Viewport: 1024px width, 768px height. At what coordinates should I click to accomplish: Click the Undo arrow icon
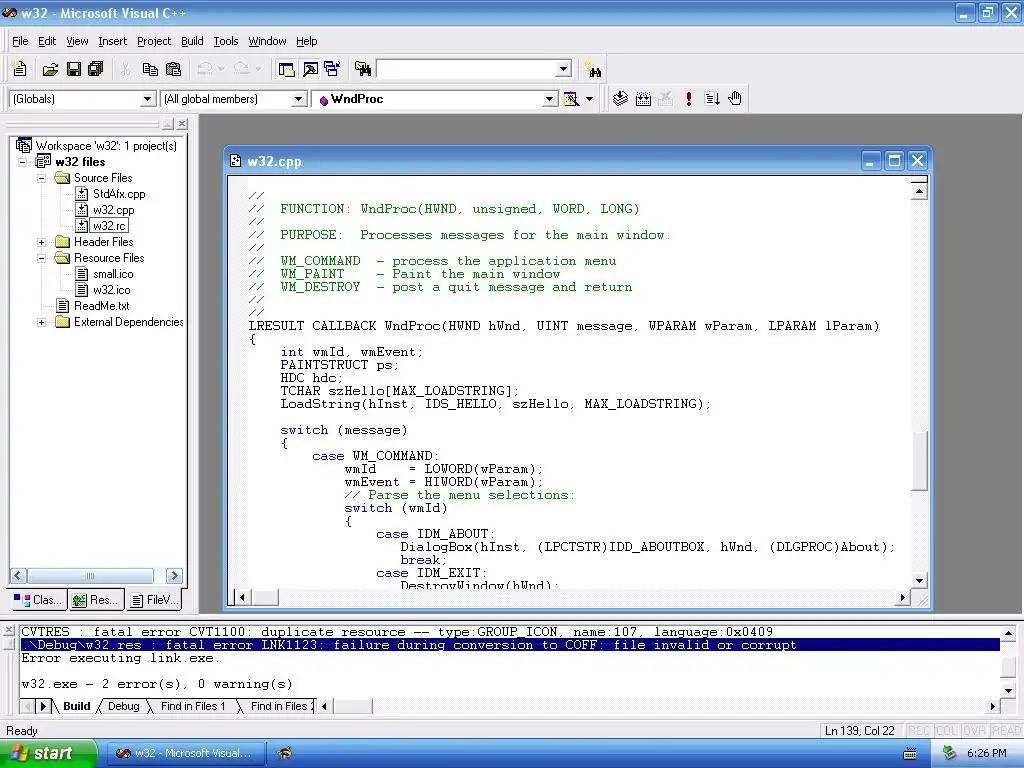pyautogui.click(x=205, y=69)
